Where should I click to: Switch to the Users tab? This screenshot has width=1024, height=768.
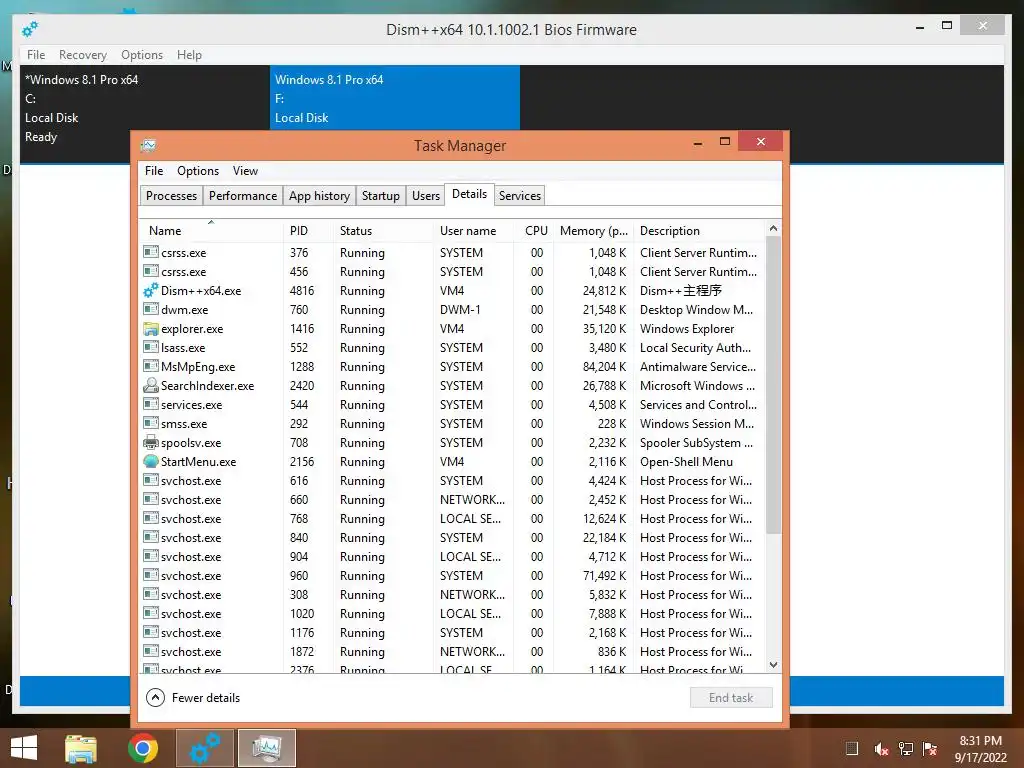point(426,196)
